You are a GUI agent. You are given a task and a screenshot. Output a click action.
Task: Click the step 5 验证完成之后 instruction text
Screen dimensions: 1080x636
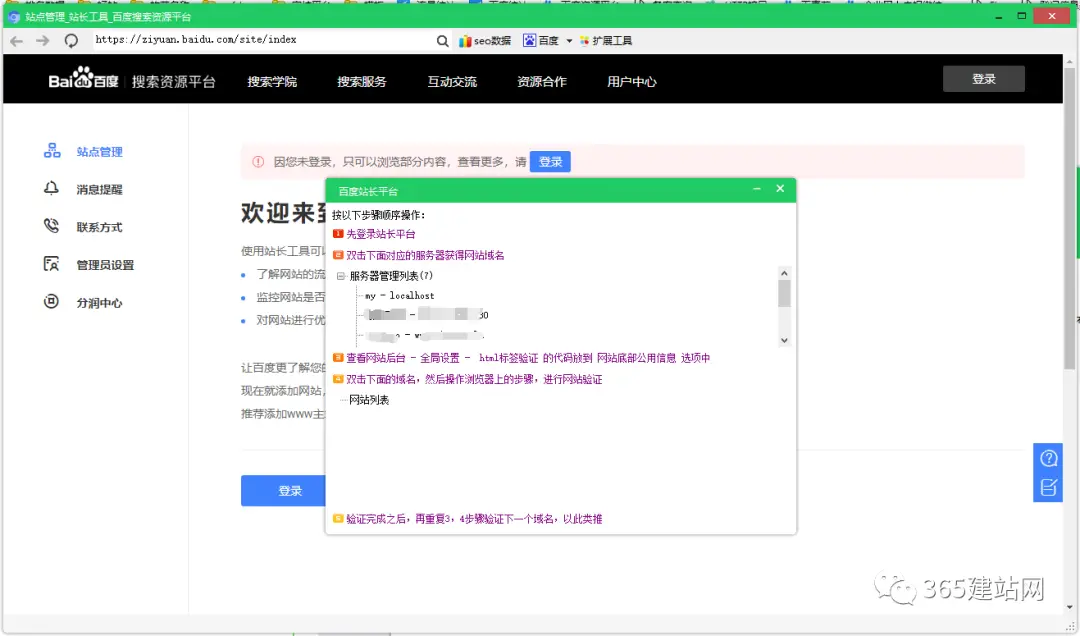[x=474, y=520]
